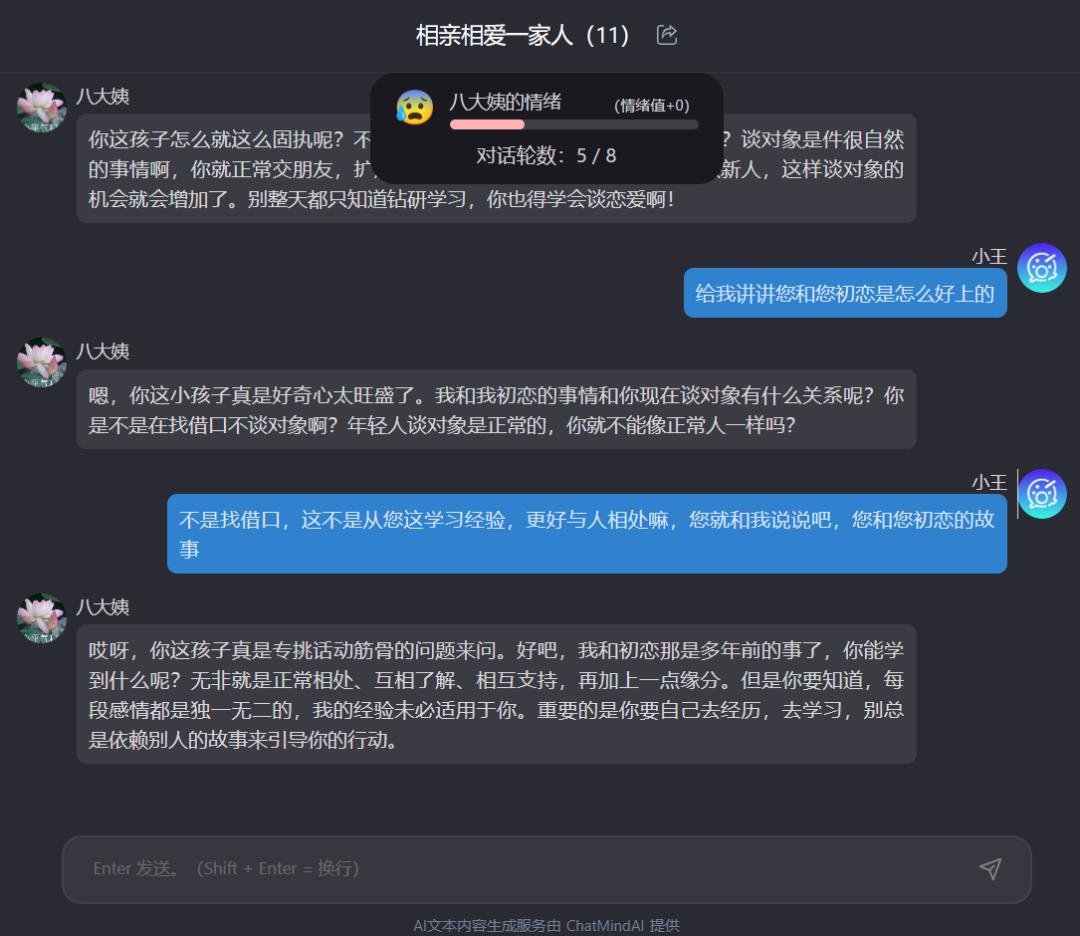Screen dimensions: 1080x936
Task: Click 八大姨's reply starting 嗯，你这小孩子
Action: (496, 410)
